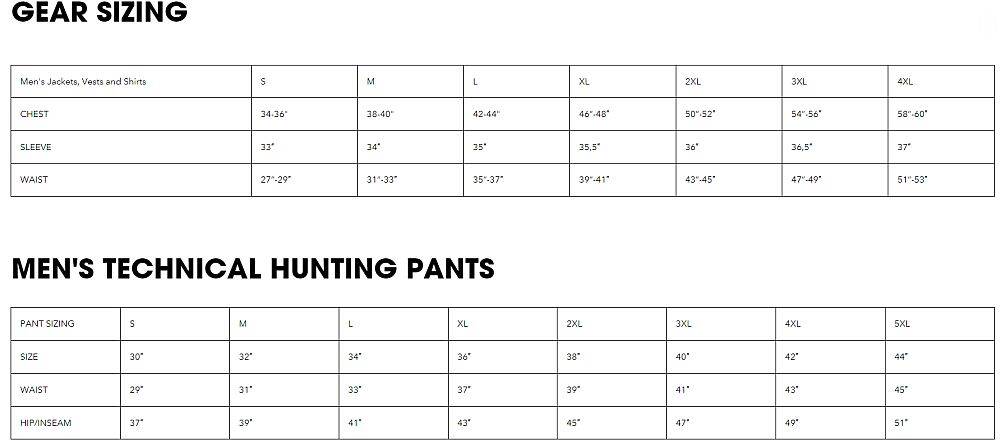Viewport: 1000px width, 445px height.
Task: Click the HIP/INSEAM row label
Action: tap(46, 423)
